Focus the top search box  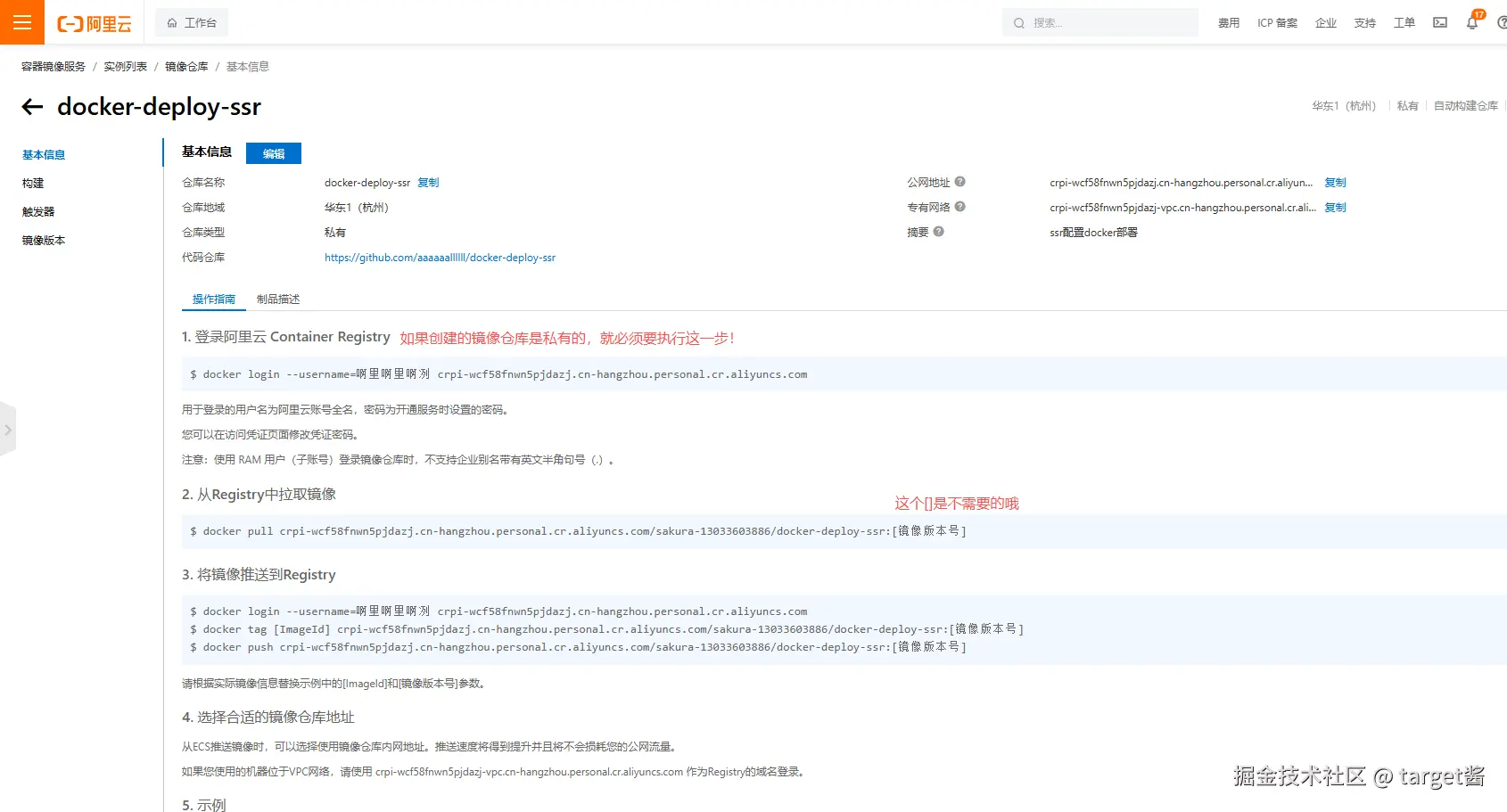click(1100, 22)
